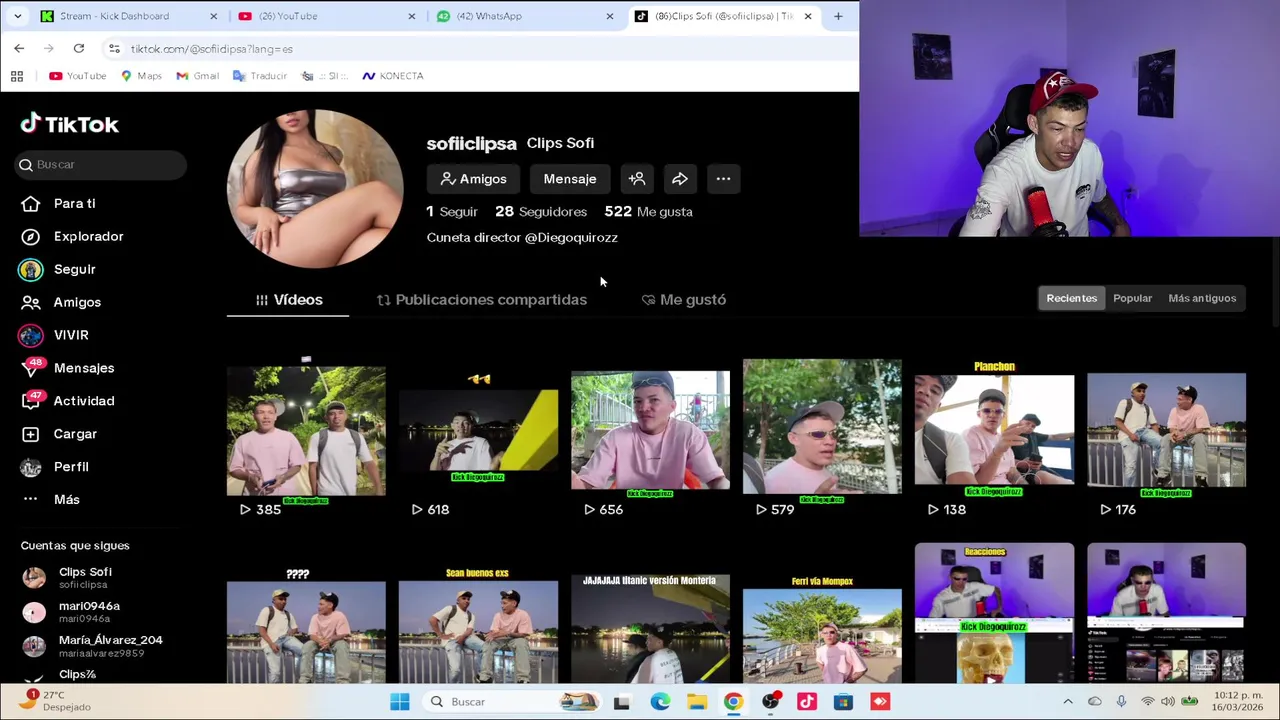1280x720 pixels.
Task: Open the sofiiclipsa profile picture
Action: coord(315,189)
